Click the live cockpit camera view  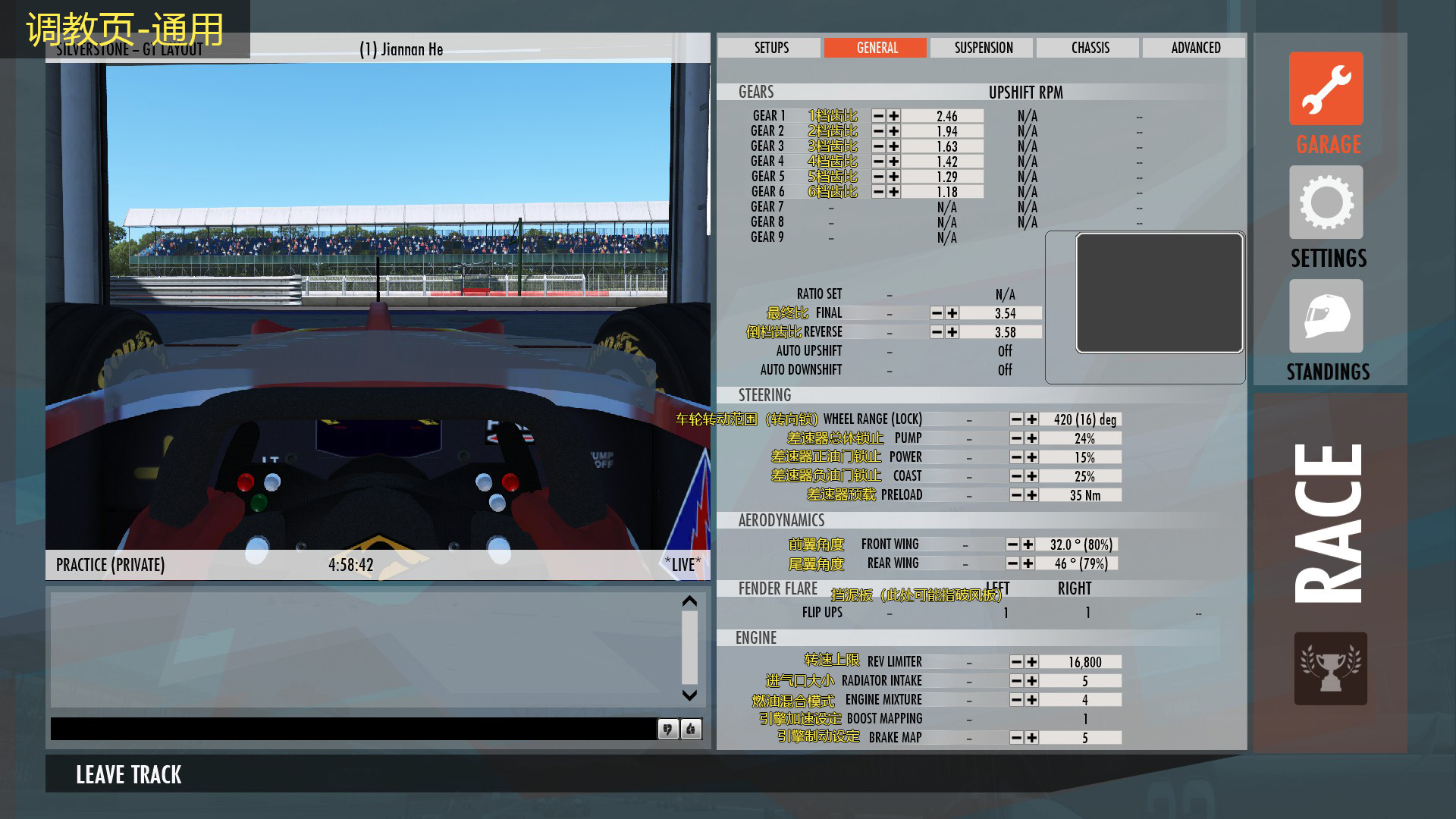(x=377, y=306)
